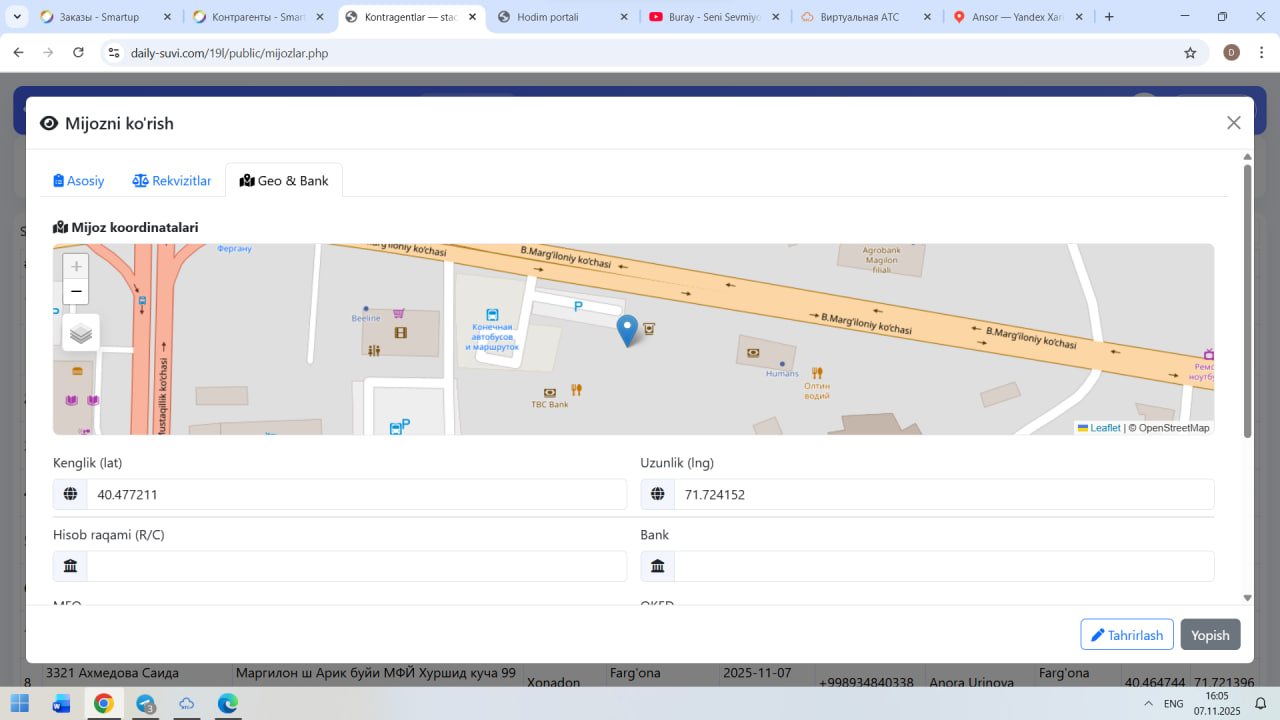Screen dimensions: 1280x720
Task: Click the globe icon beside longitude
Action: pos(658,494)
